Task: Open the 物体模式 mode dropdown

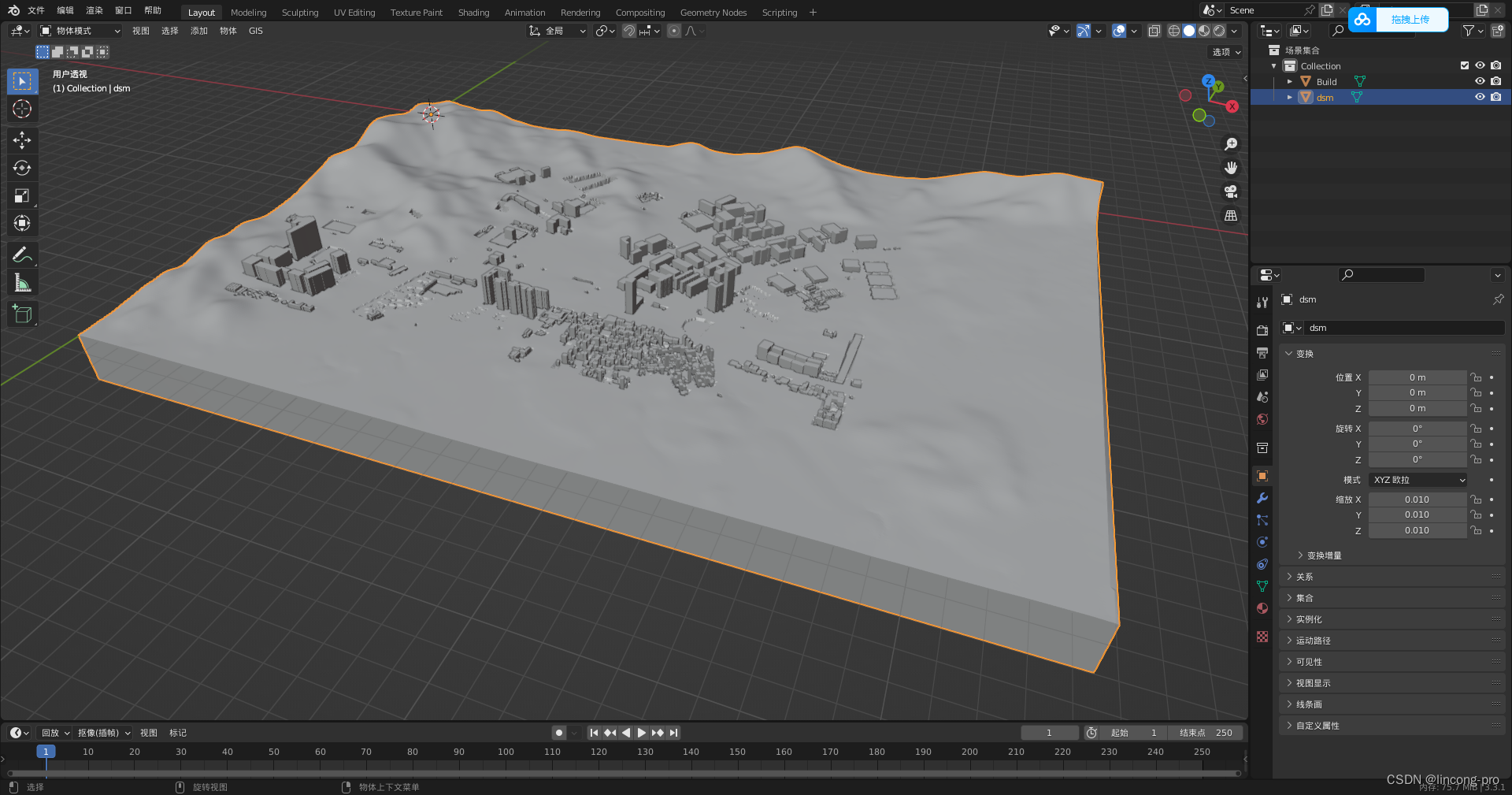Action: pos(80,31)
